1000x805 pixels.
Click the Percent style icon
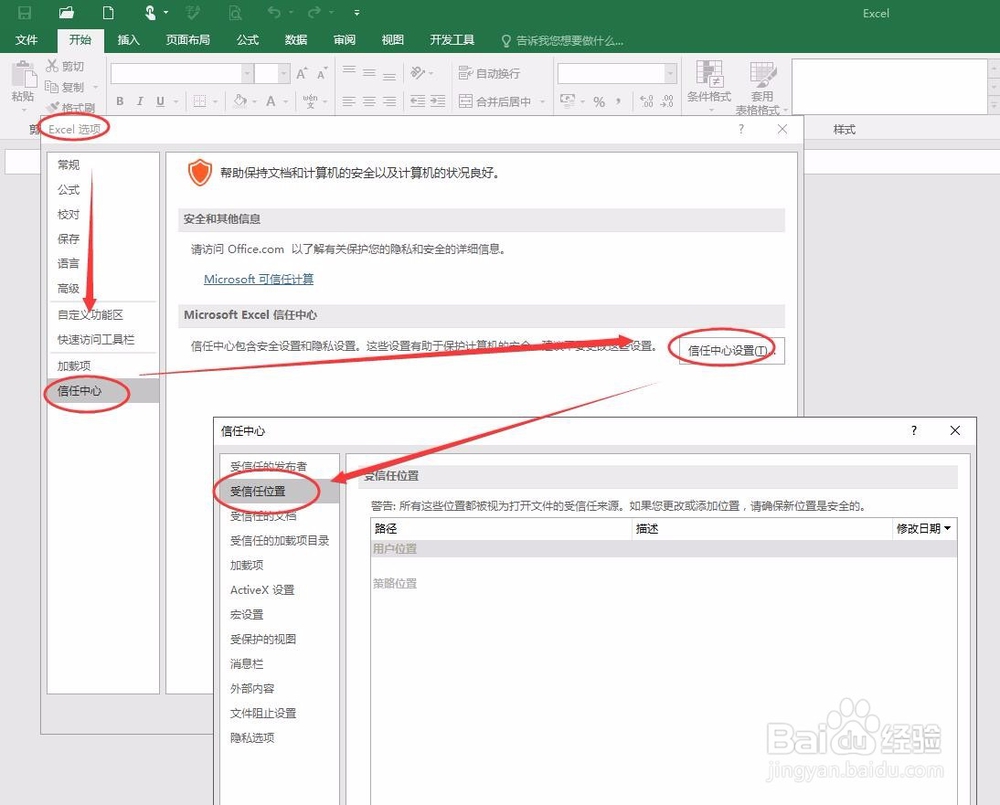click(599, 101)
